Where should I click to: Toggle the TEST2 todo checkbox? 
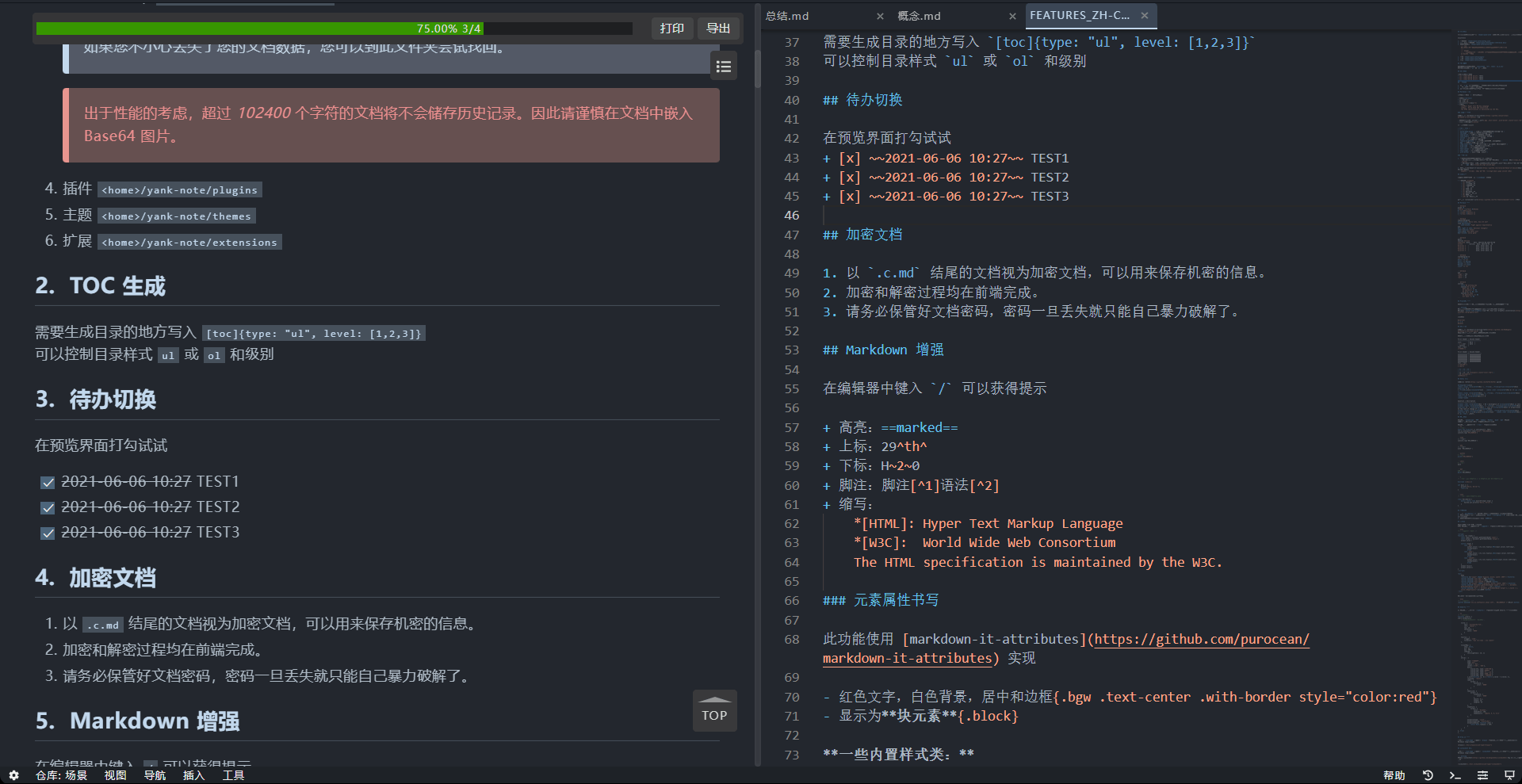point(48,508)
